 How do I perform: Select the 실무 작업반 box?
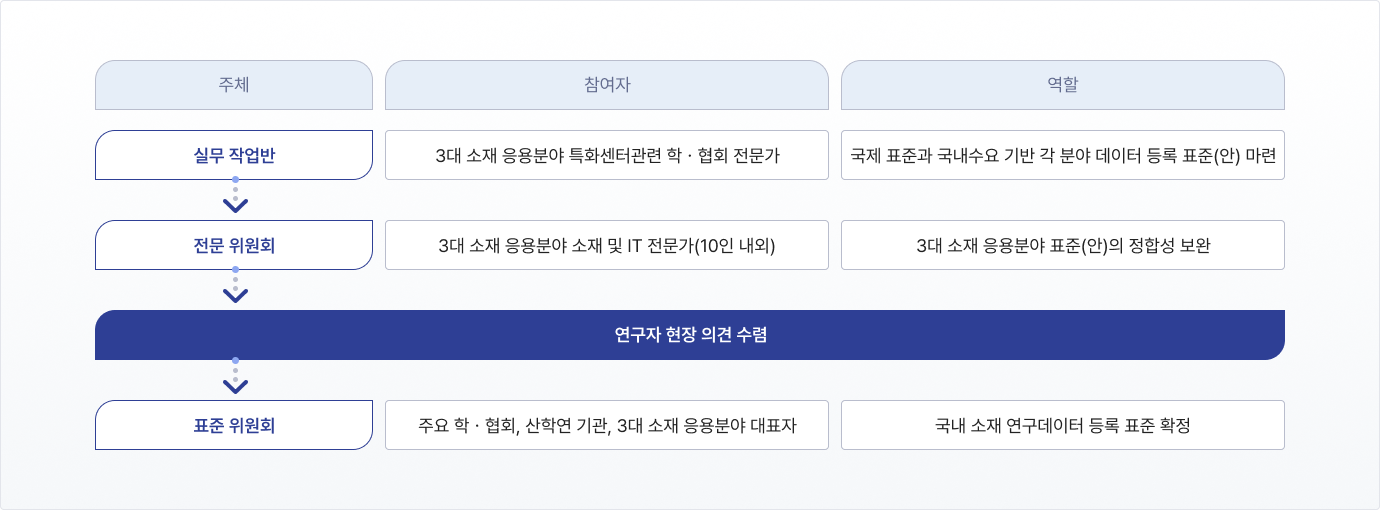pos(234,155)
